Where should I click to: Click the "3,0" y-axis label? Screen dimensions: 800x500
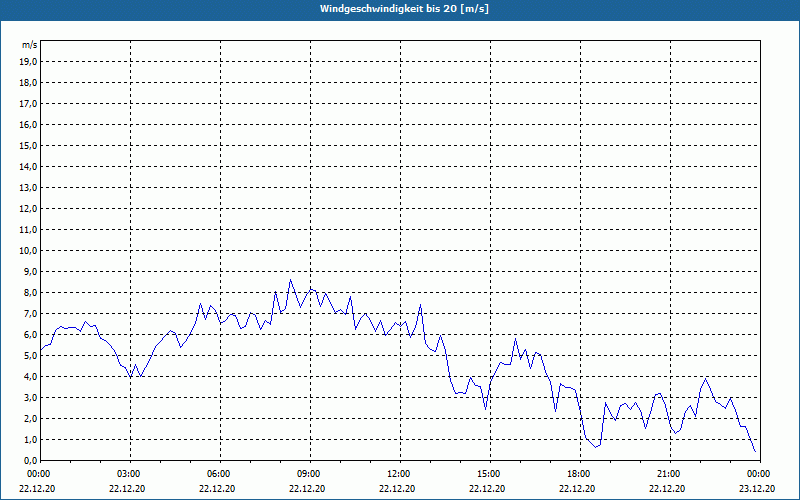pos(30,397)
